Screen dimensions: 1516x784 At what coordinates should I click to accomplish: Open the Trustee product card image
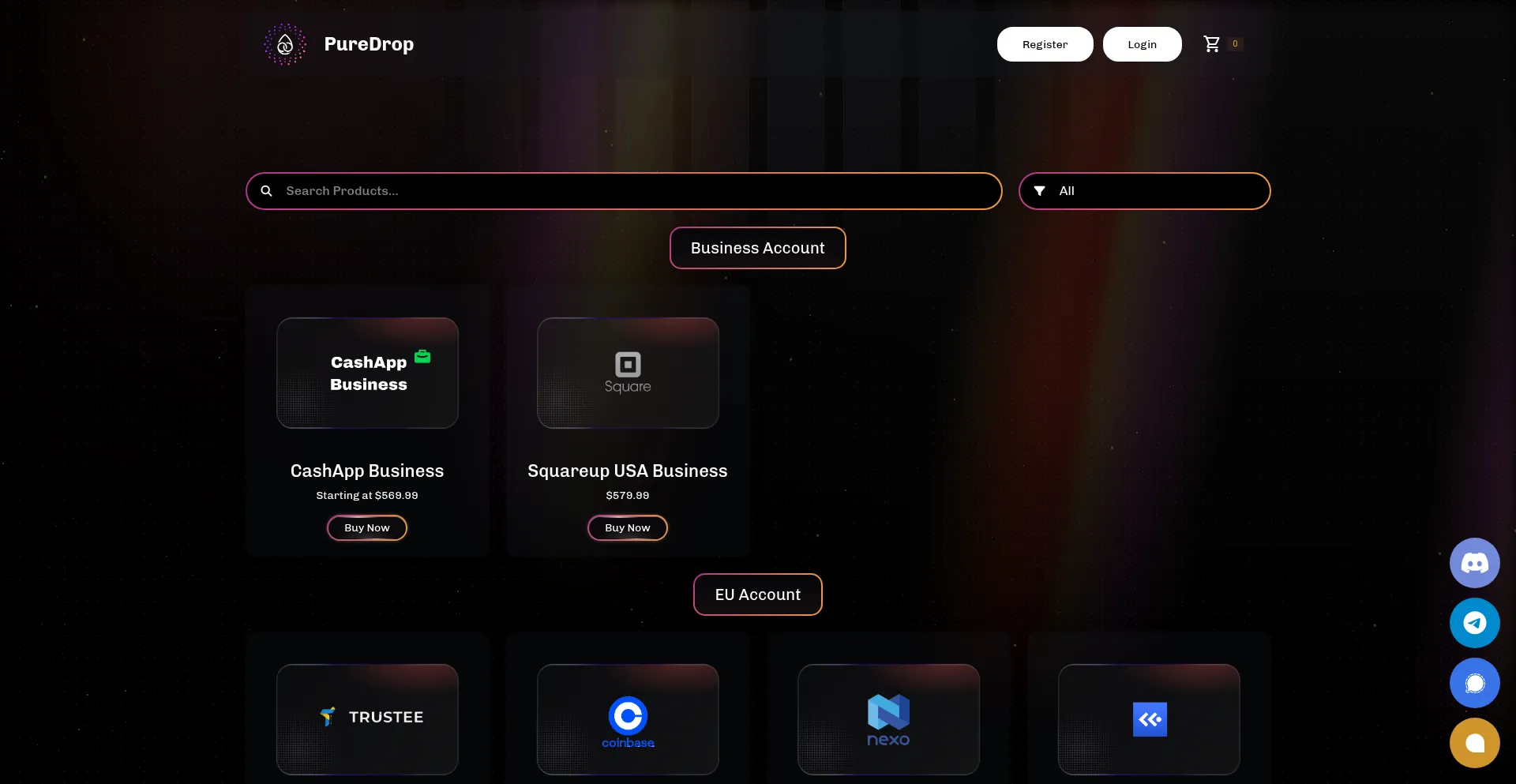pos(367,719)
